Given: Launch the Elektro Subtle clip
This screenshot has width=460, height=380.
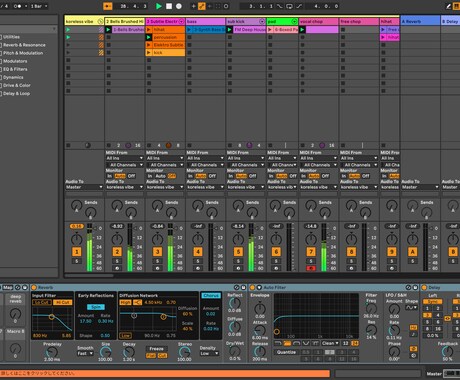Looking at the screenshot, I should (x=149, y=45).
